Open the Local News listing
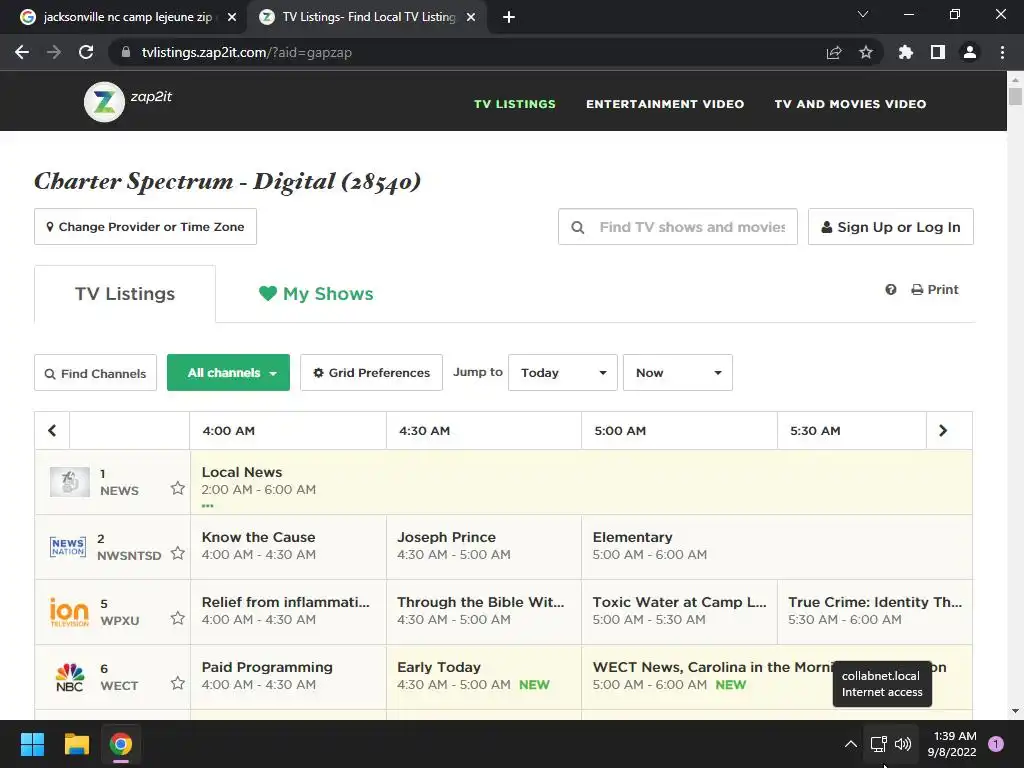This screenshot has height=768, width=1024. tap(581, 482)
